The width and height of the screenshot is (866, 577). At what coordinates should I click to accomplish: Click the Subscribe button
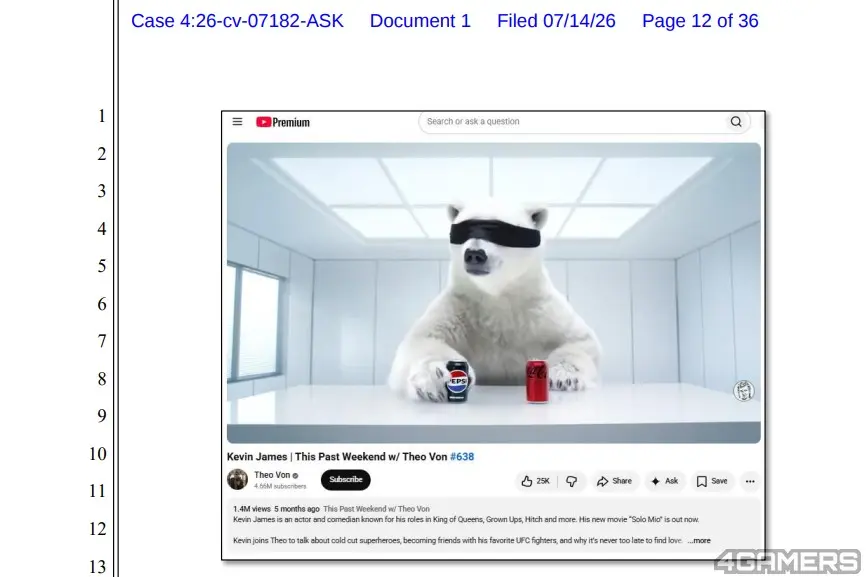coord(346,479)
